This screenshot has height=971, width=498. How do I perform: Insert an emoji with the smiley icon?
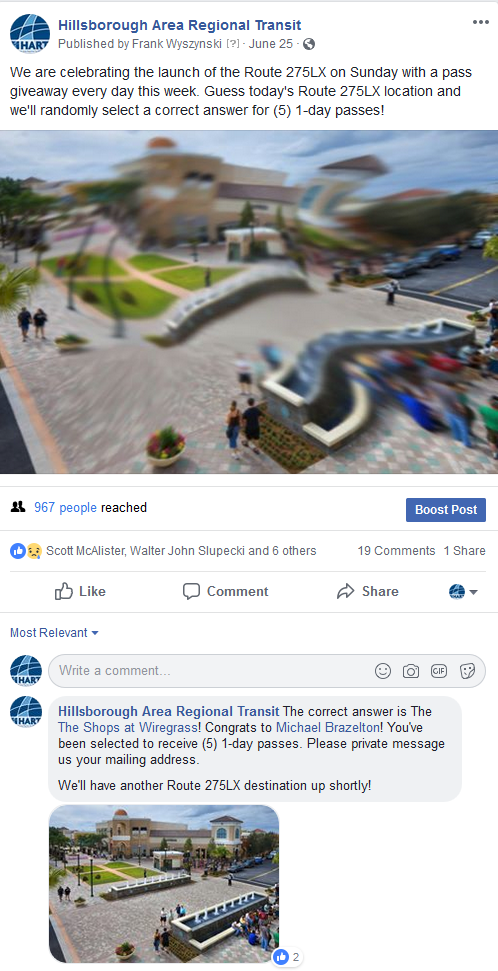383,671
